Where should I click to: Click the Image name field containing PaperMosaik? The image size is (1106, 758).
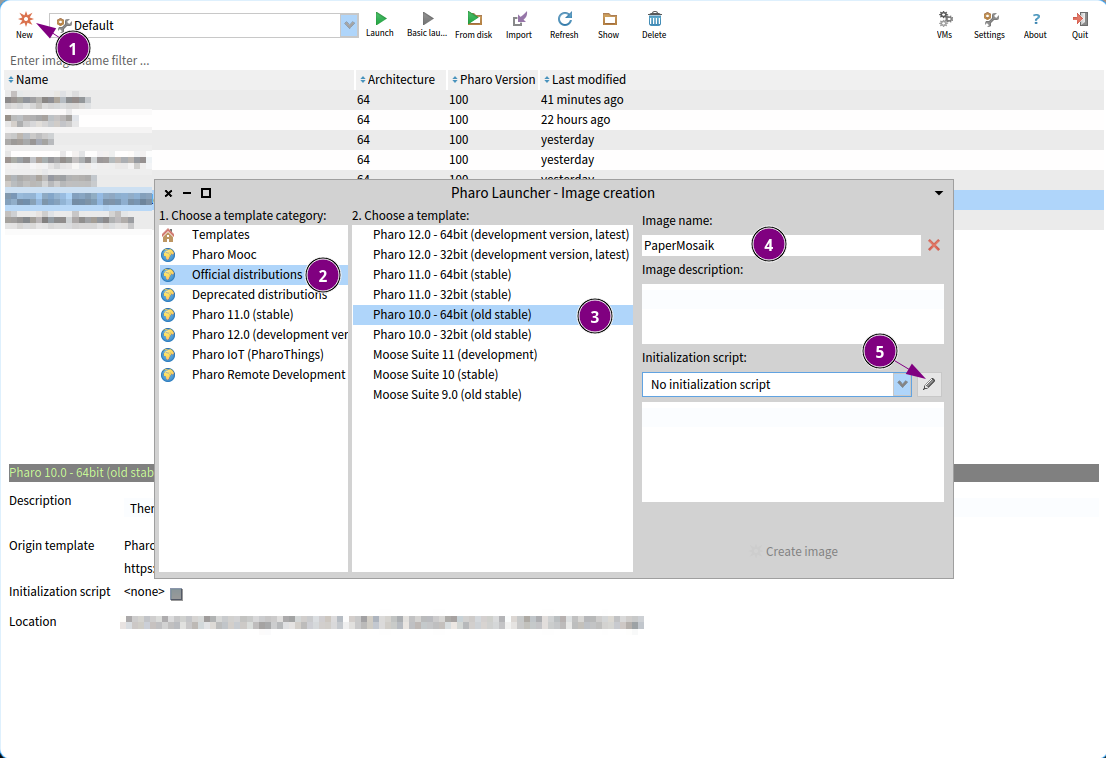[781, 245]
